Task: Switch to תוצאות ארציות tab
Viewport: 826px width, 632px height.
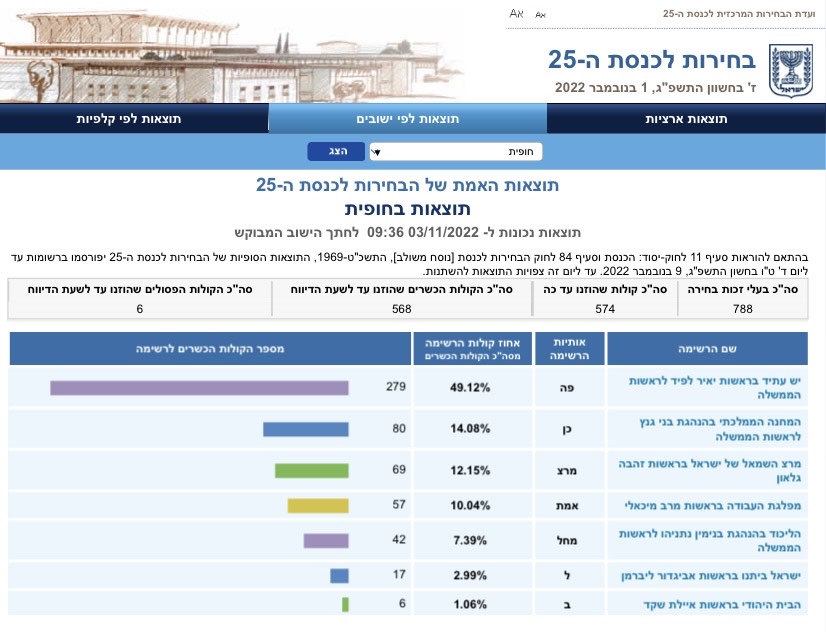Action: coord(686,119)
